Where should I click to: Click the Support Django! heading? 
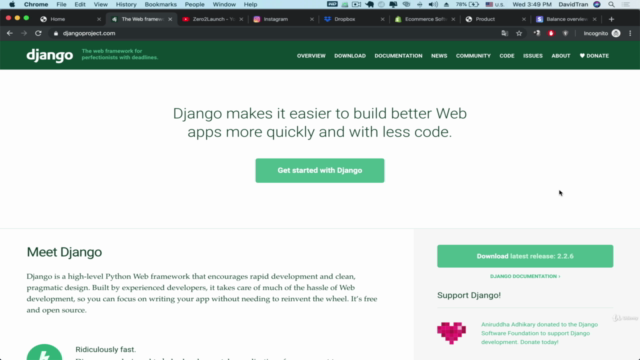469,295
